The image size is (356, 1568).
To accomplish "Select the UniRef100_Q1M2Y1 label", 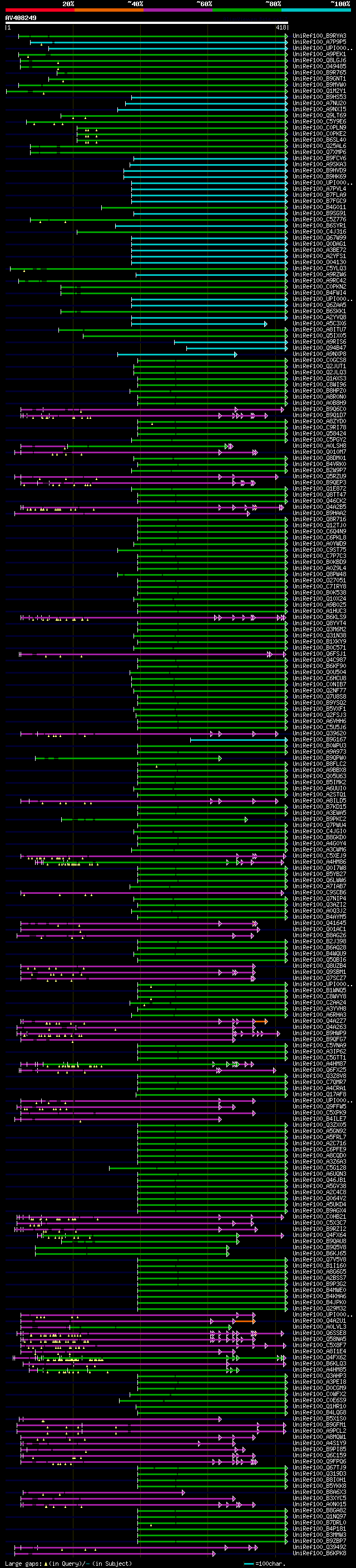I will [x=319, y=91].
